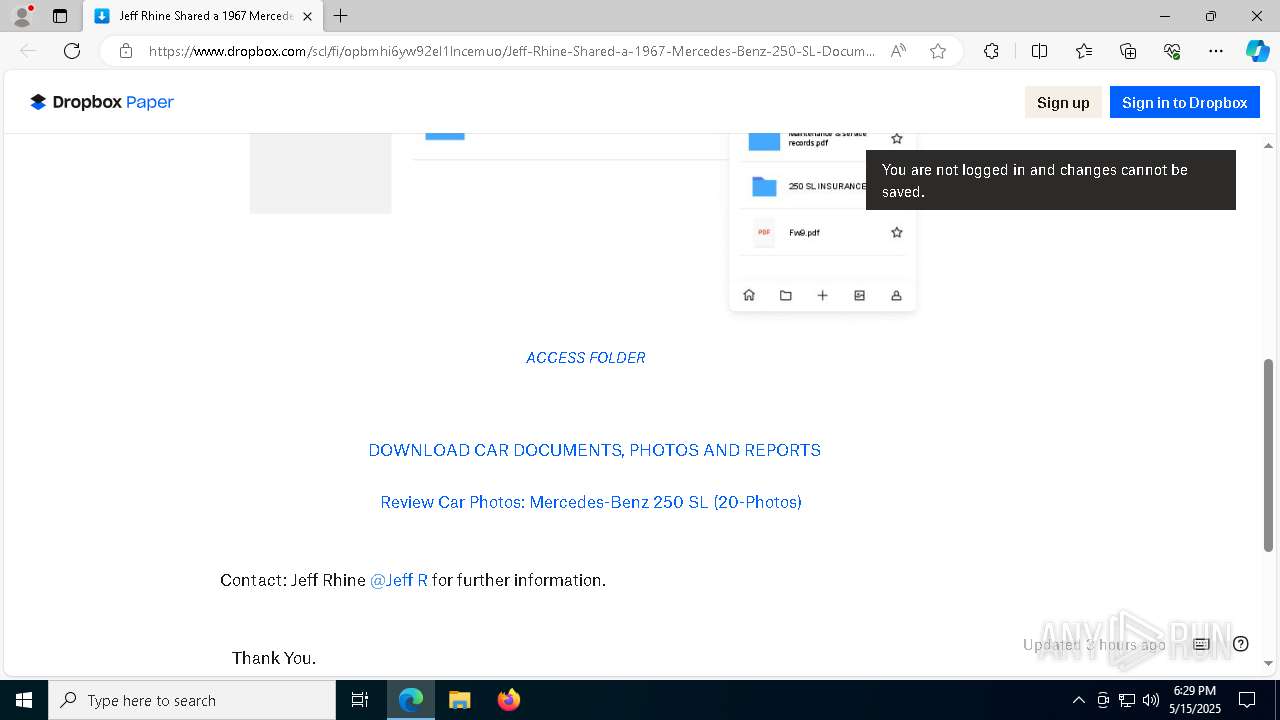Open the Edge profile icon

click(x=22, y=16)
